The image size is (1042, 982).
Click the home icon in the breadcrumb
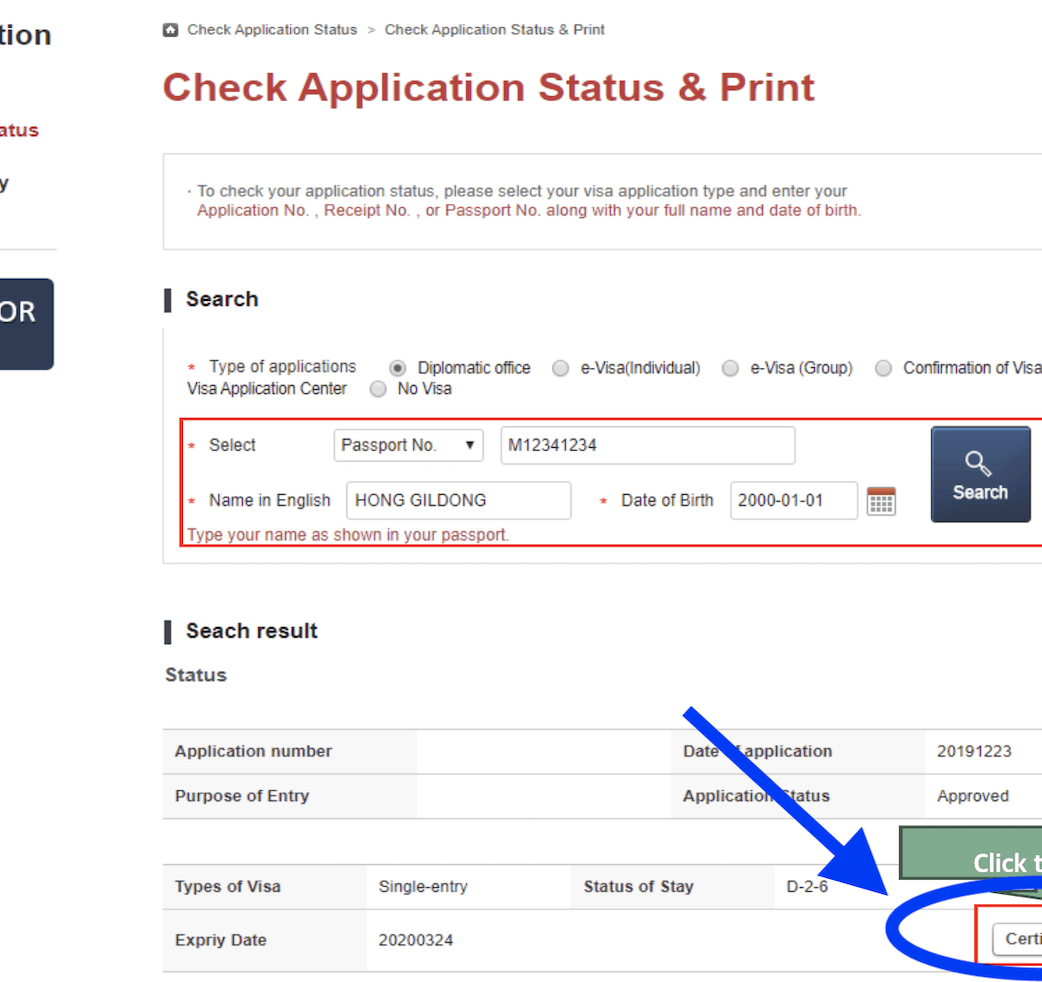pyautogui.click(x=170, y=30)
